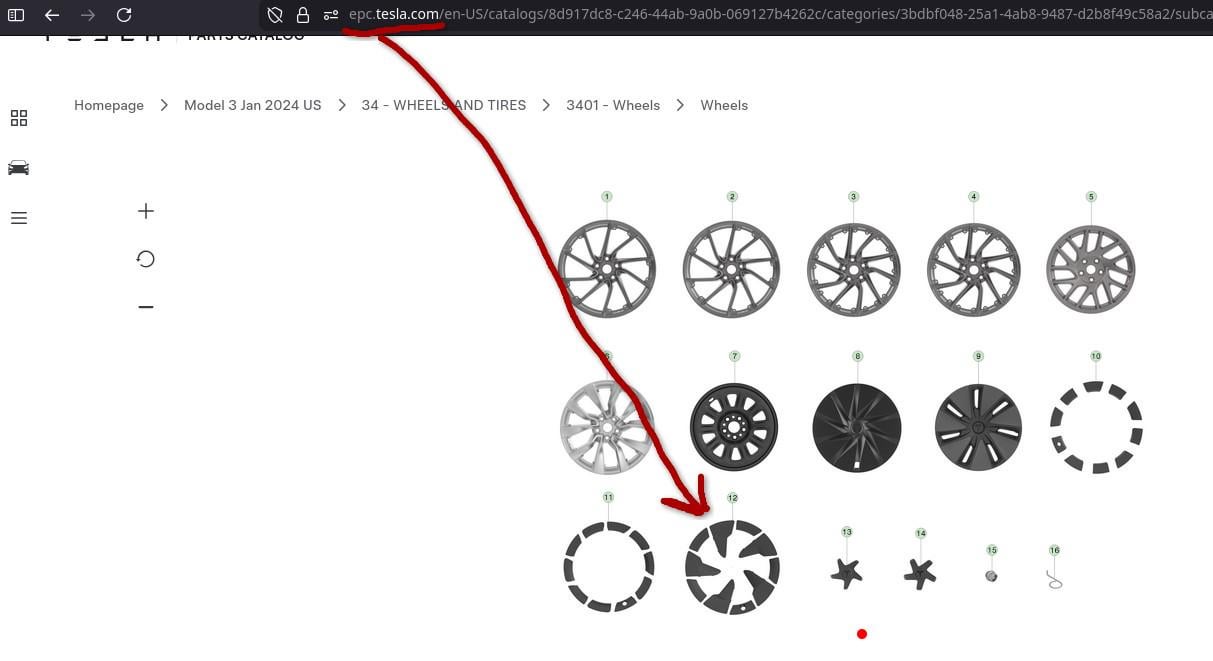Open the grid catalog icon in sidebar

[x=19, y=118]
